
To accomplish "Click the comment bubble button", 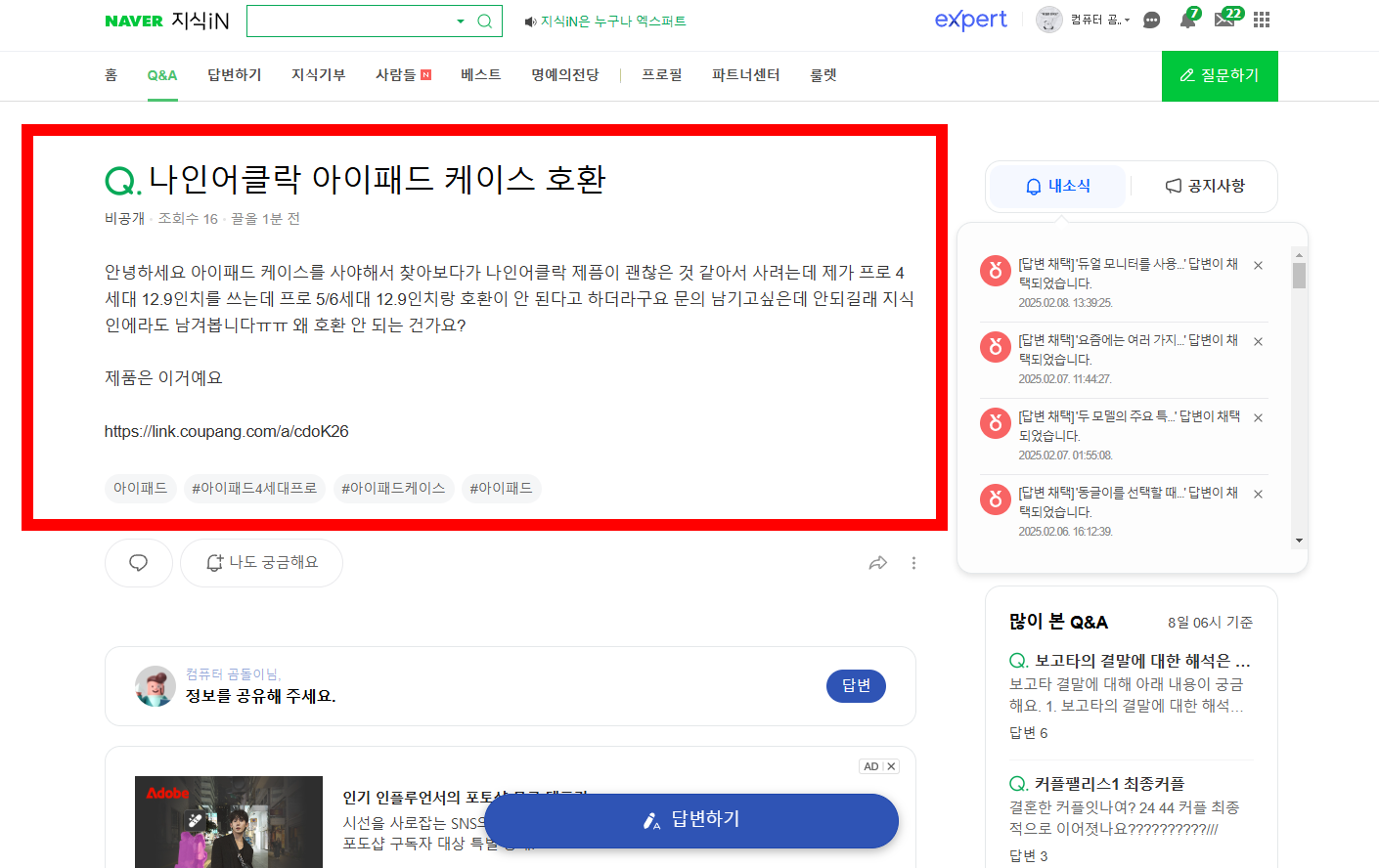I will 139,563.
